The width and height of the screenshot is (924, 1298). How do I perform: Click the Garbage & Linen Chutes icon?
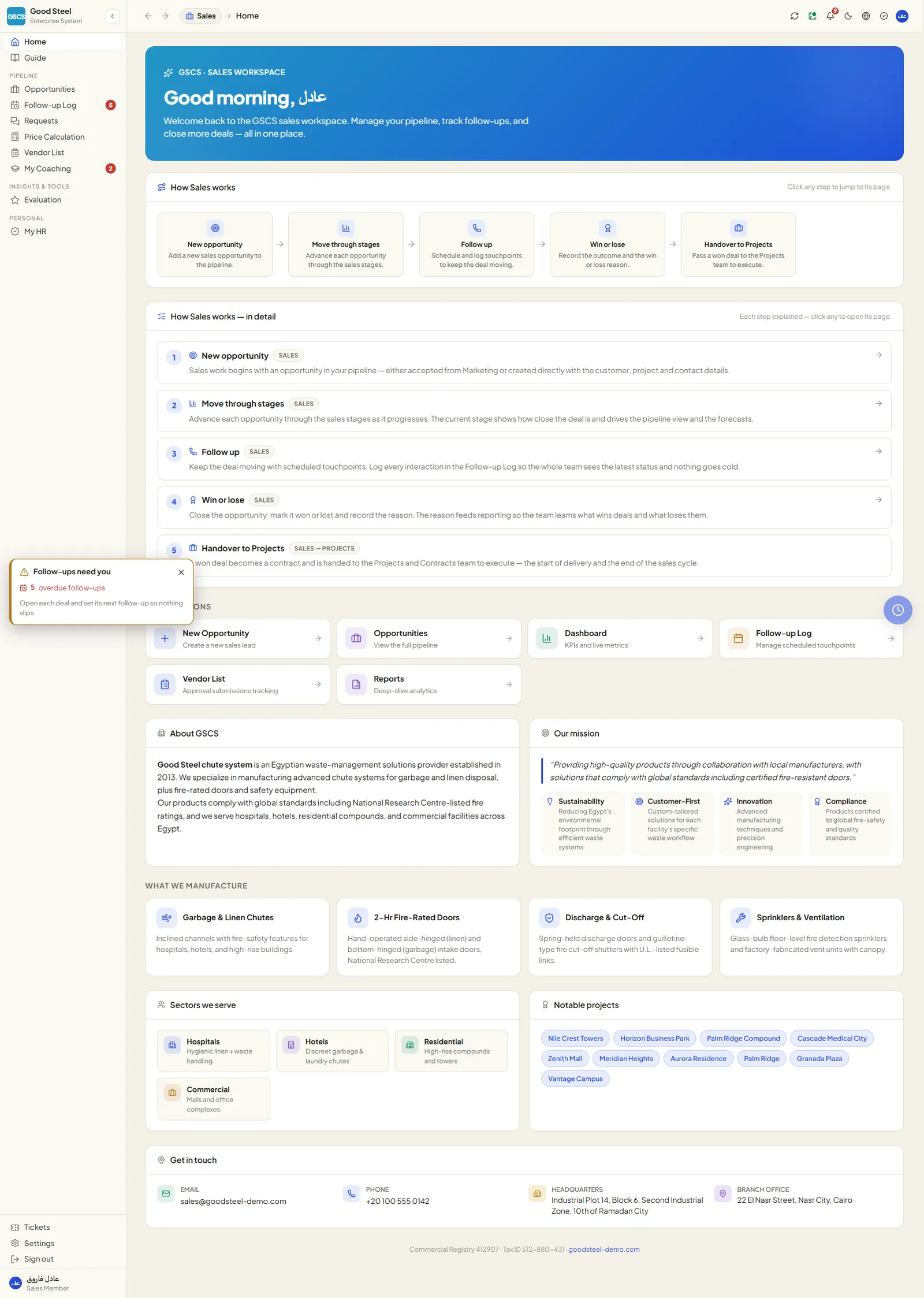(166, 917)
